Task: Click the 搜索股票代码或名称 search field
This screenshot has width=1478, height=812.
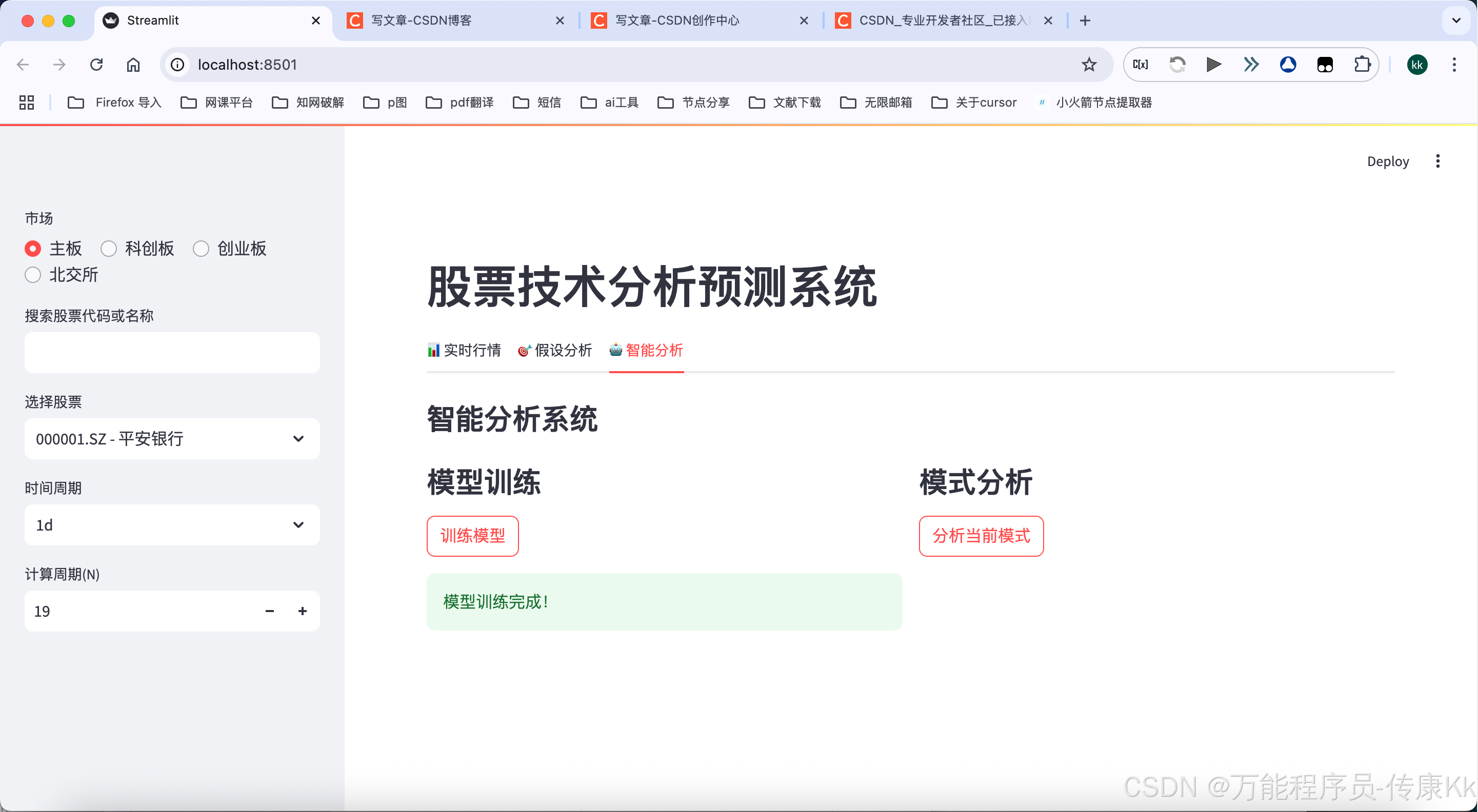Action: [x=172, y=353]
